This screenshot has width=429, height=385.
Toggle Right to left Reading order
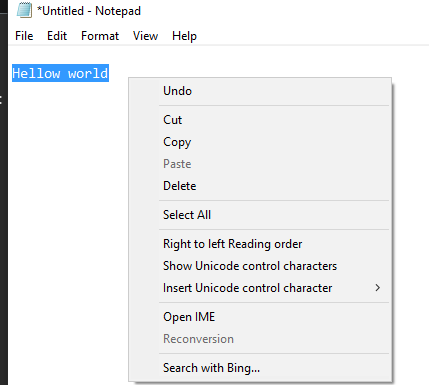[x=260, y=244]
